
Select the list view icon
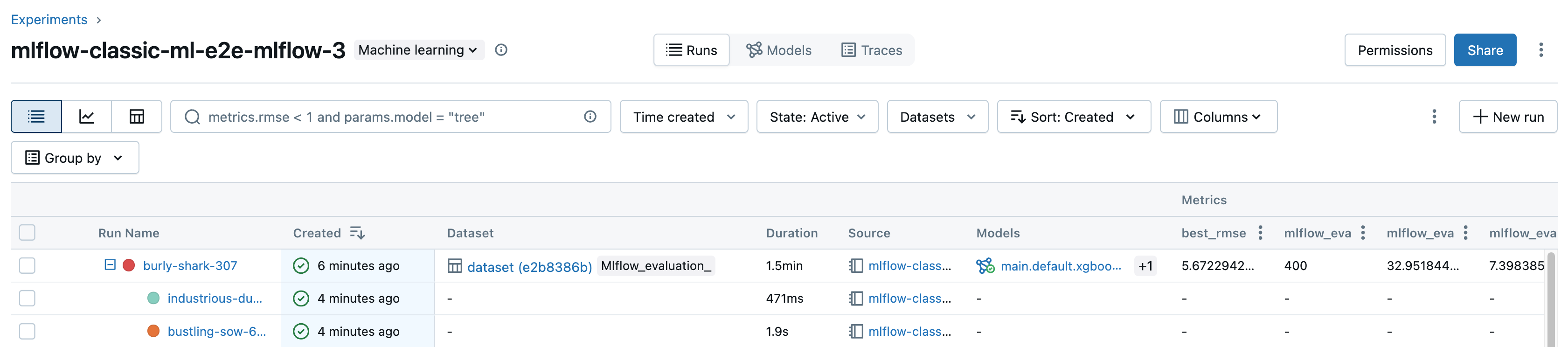pyautogui.click(x=36, y=116)
